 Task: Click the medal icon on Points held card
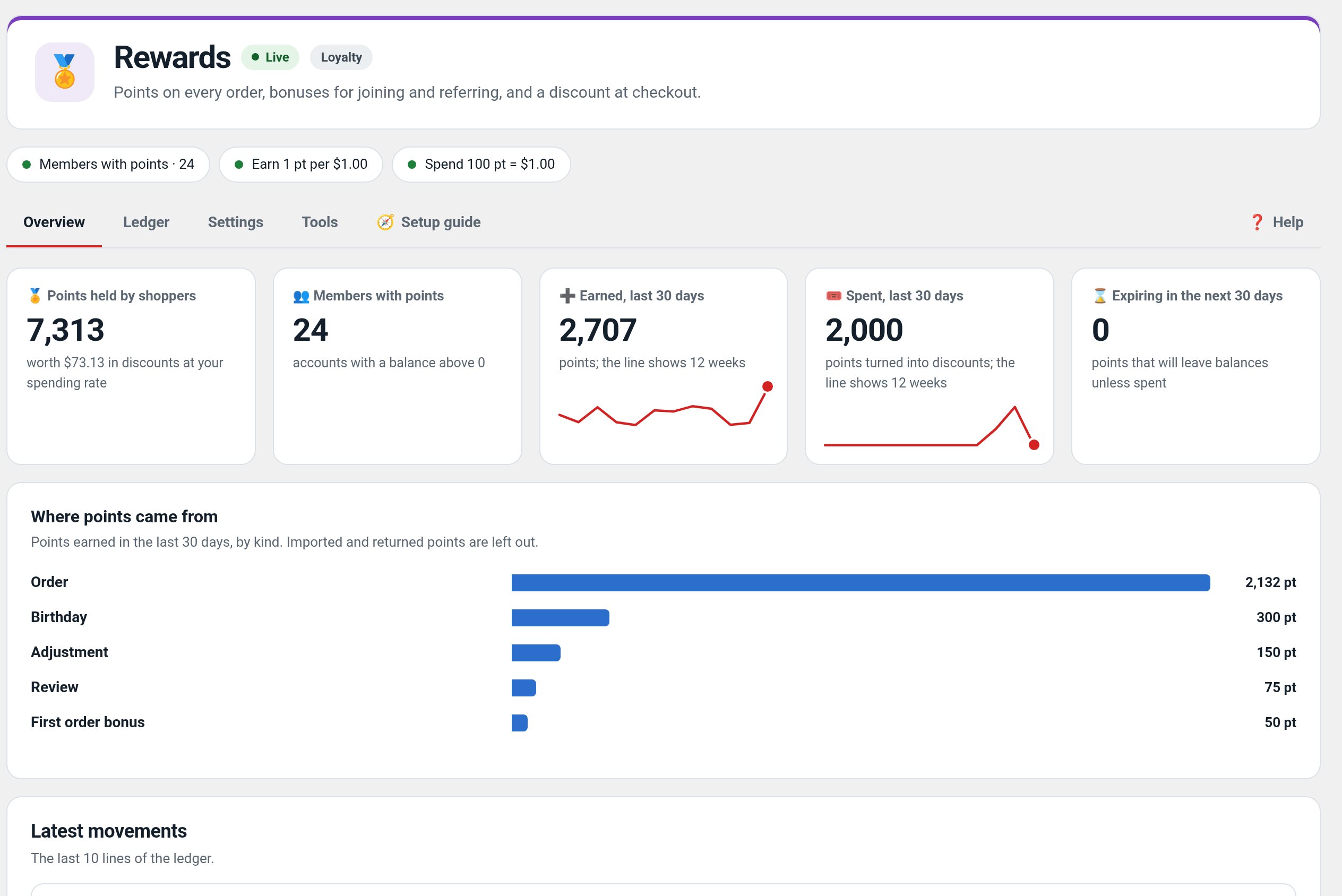click(35, 296)
